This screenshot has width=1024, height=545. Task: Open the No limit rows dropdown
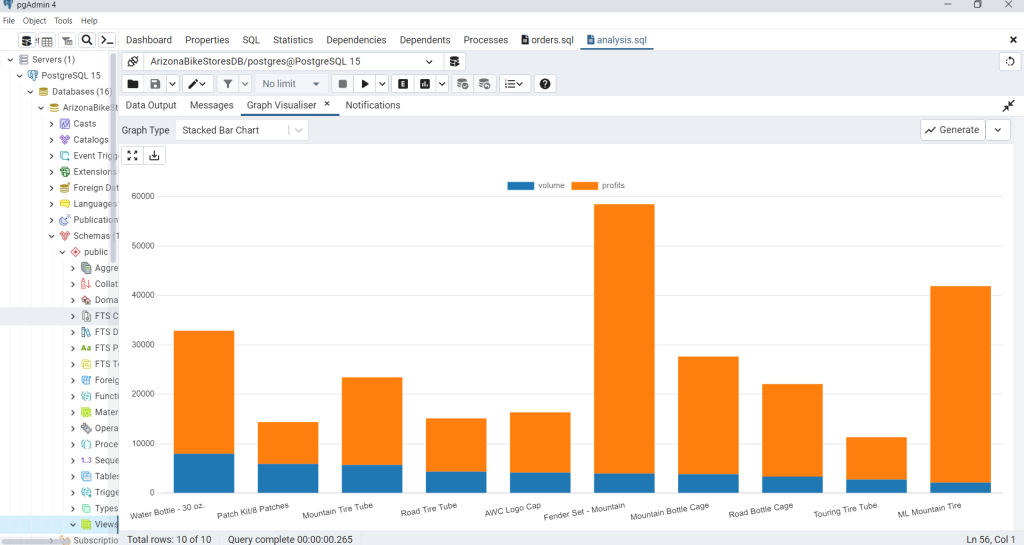pyautogui.click(x=291, y=84)
